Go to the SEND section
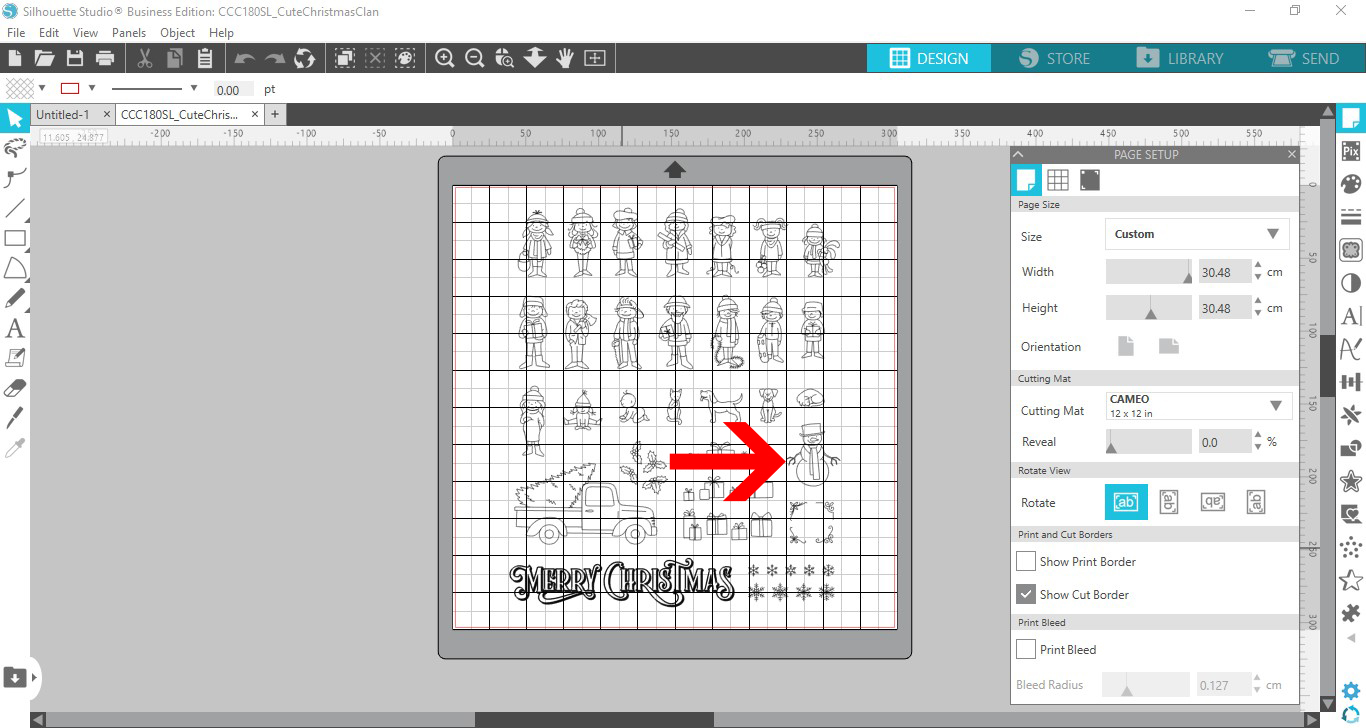Screen dimensions: 1366x728 click(1304, 58)
